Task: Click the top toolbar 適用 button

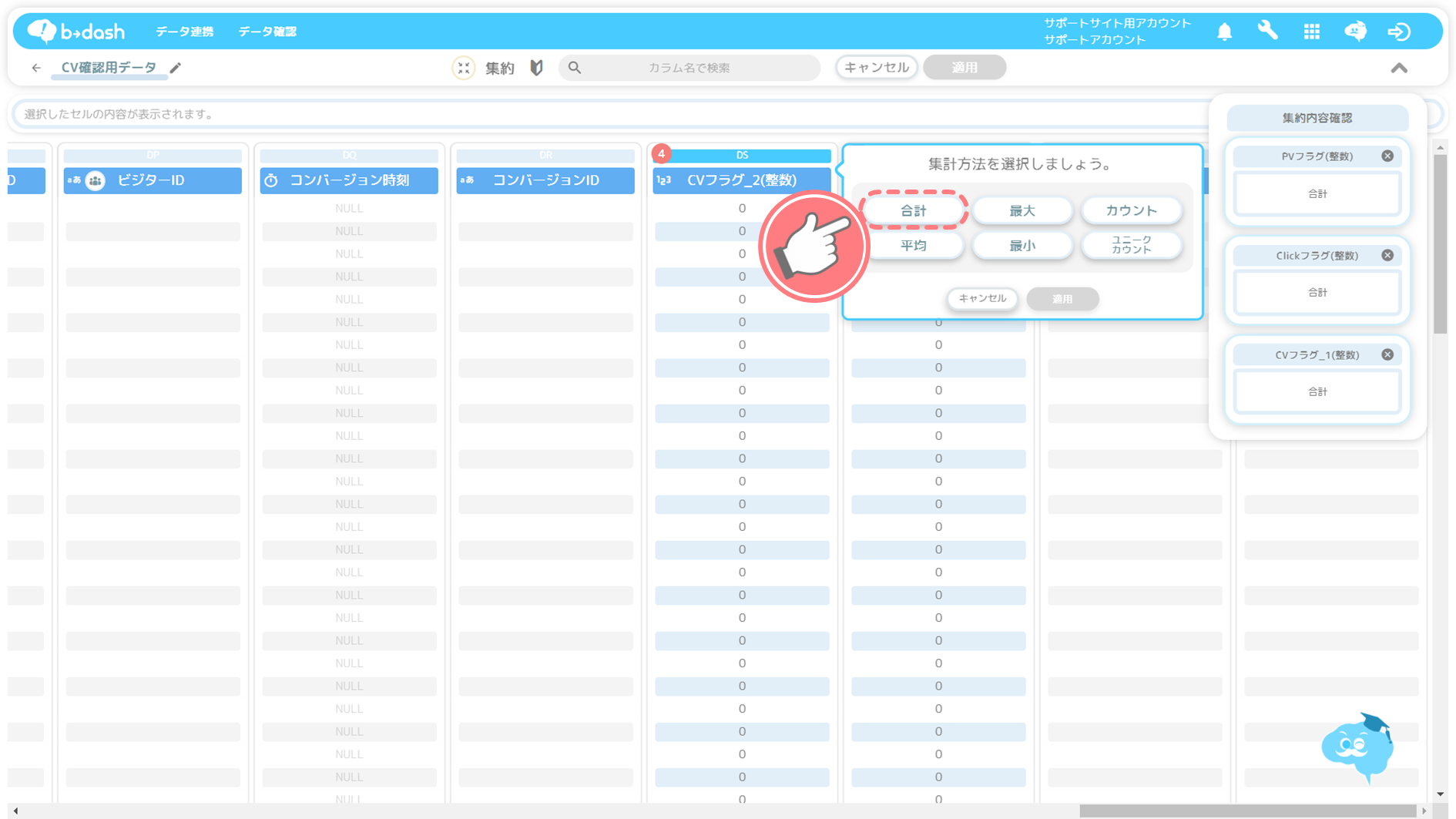Action: [965, 68]
